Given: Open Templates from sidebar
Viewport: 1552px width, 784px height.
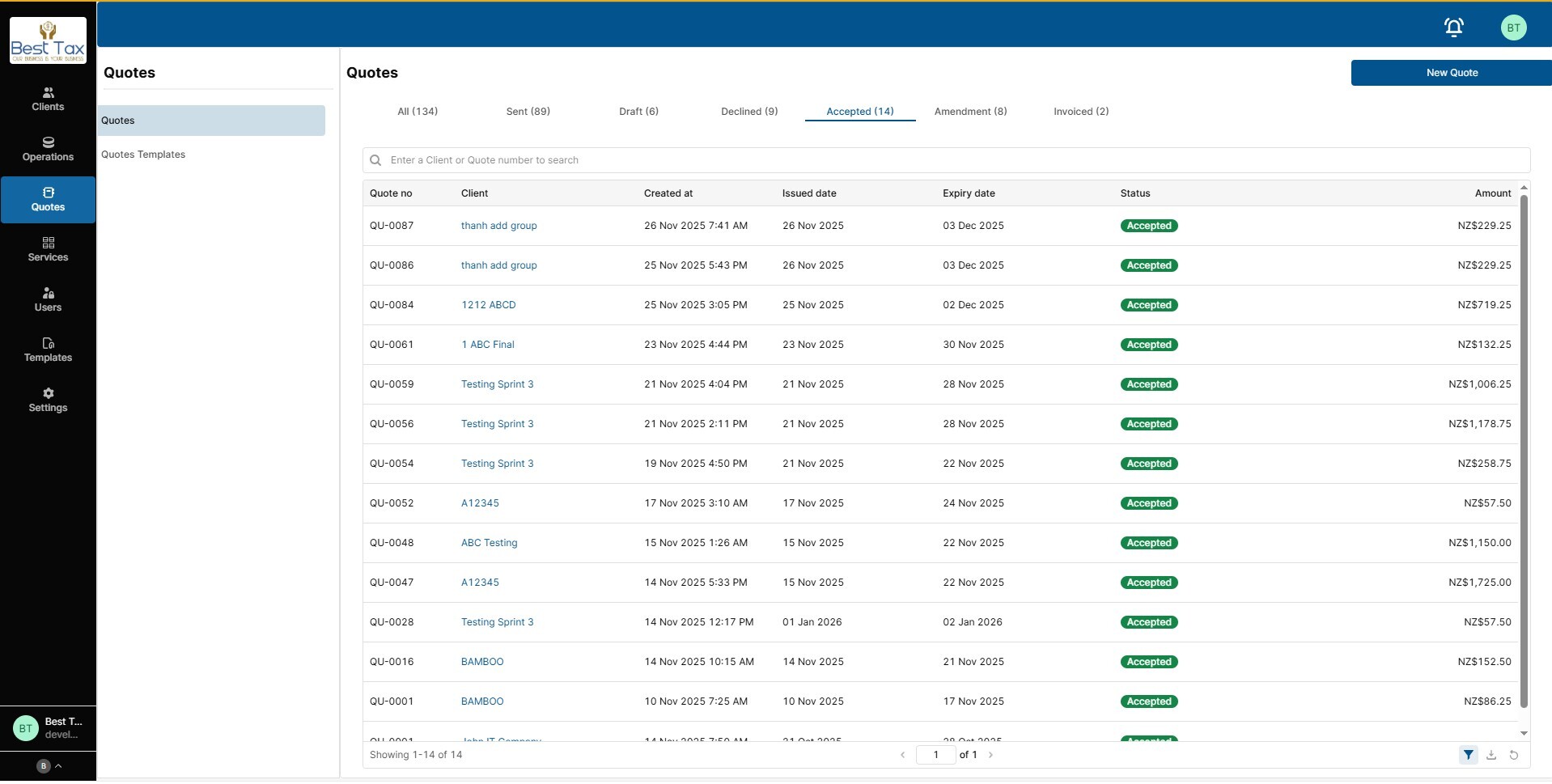Looking at the screenshot, I should (x=48, y=350).
